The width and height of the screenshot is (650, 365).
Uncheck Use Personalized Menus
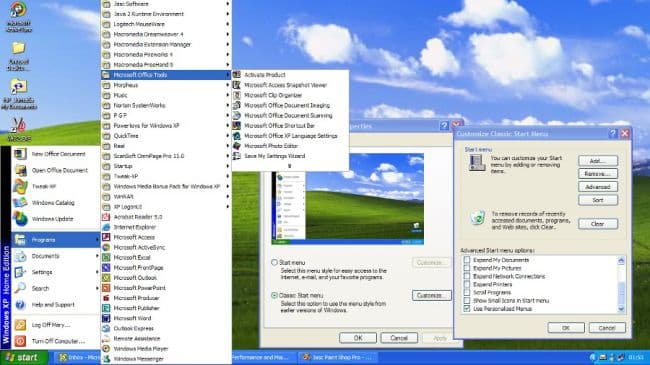click(x=467, y=309)
